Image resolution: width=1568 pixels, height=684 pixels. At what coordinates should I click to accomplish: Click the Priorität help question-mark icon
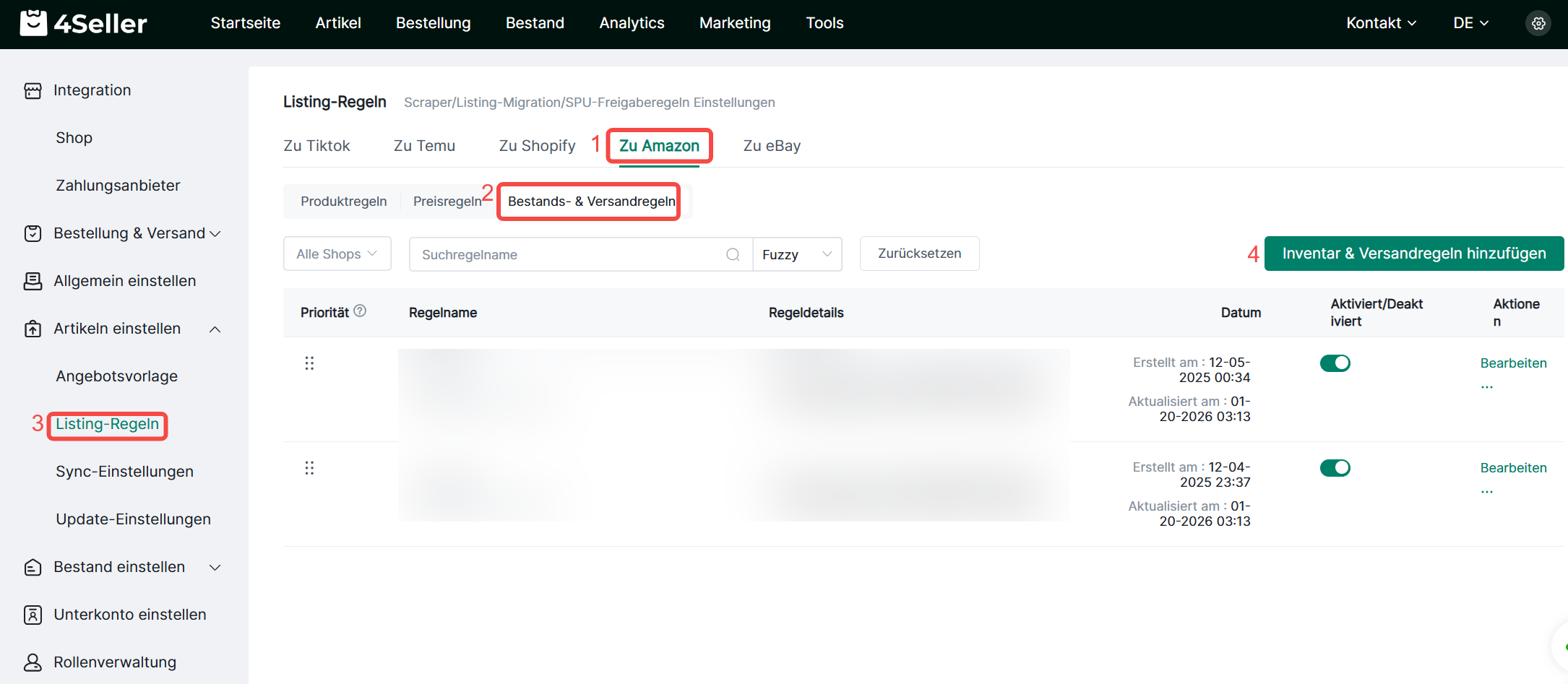tap(360, 311)
